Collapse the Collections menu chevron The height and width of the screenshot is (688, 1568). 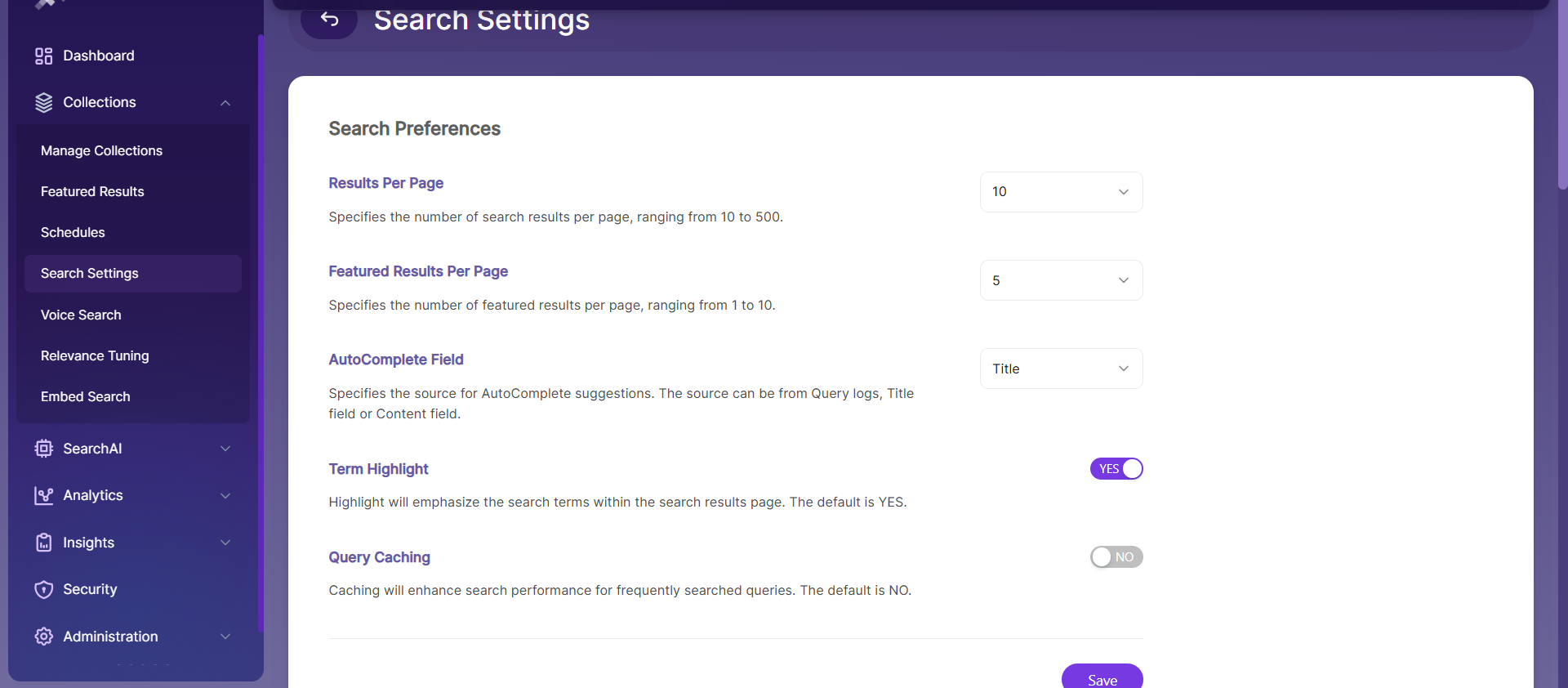pyautogui.click(x=225, y=103)
